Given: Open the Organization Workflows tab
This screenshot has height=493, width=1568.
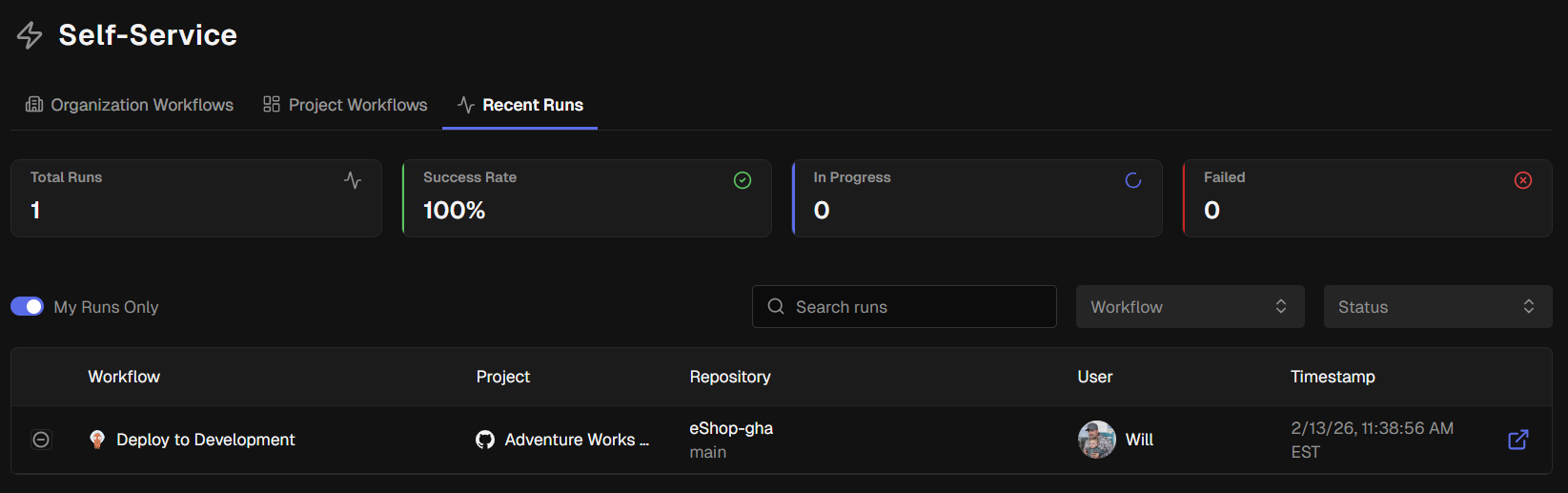Looking at the screenshot, I should pos(130,105).
